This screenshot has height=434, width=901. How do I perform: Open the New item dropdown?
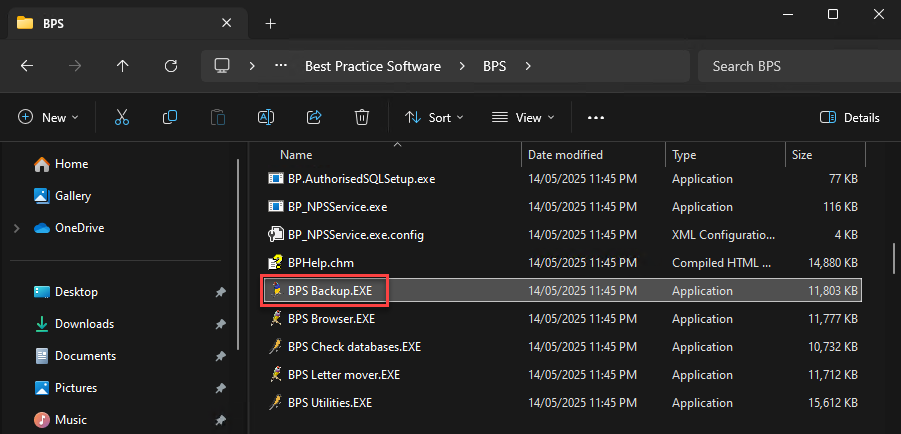[48, 118]
